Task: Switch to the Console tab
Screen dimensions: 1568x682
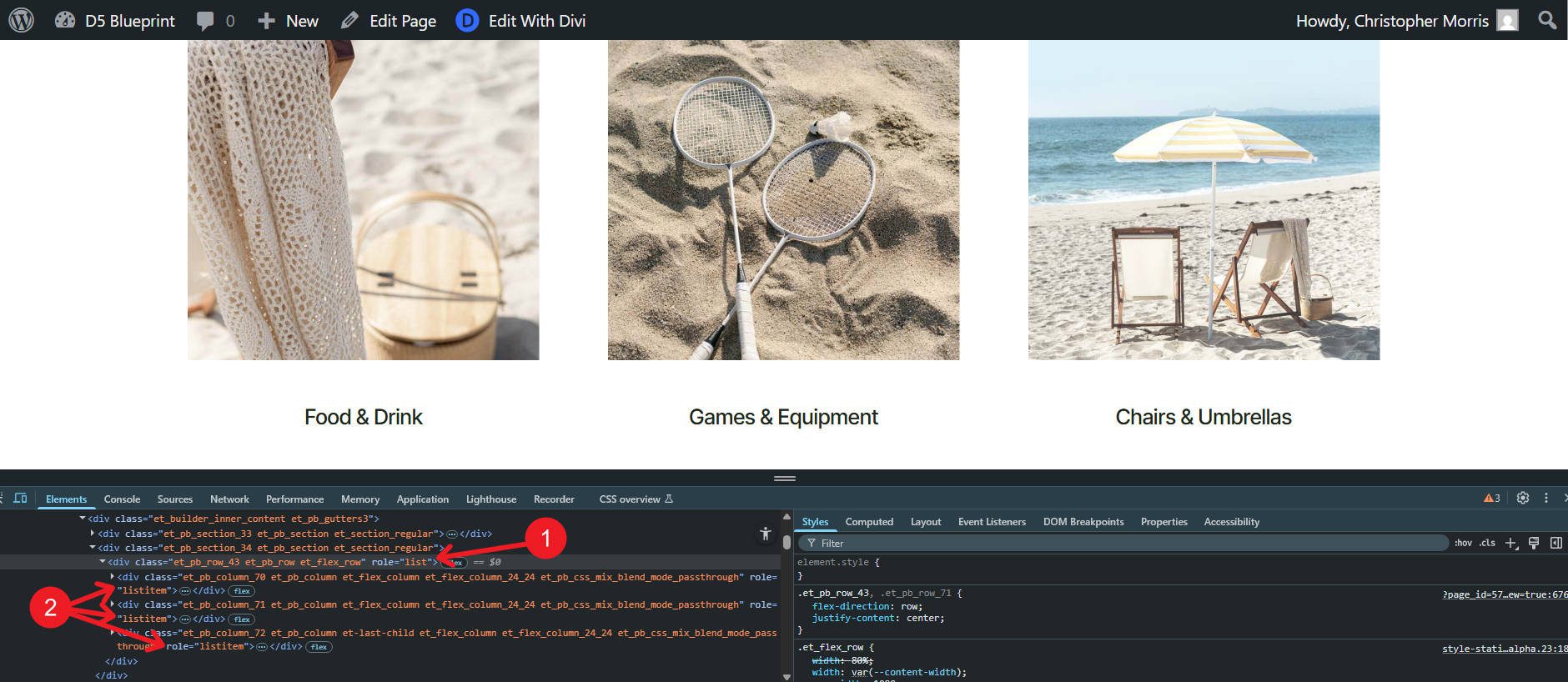Action: pyautogui.click(x=122, y=499)
